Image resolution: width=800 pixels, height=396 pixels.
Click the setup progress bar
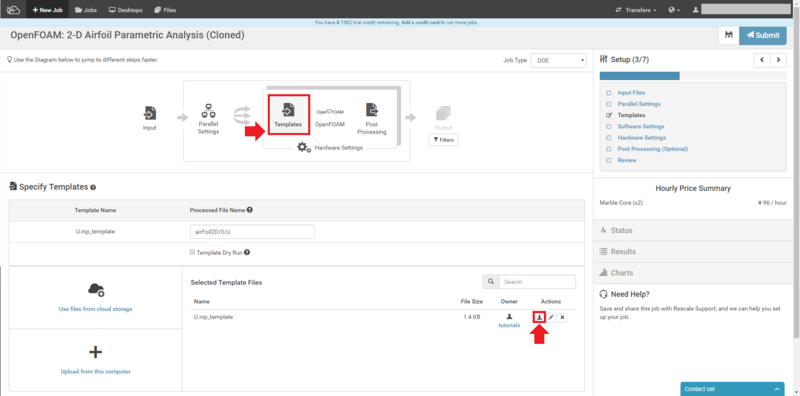click(693, 76)
